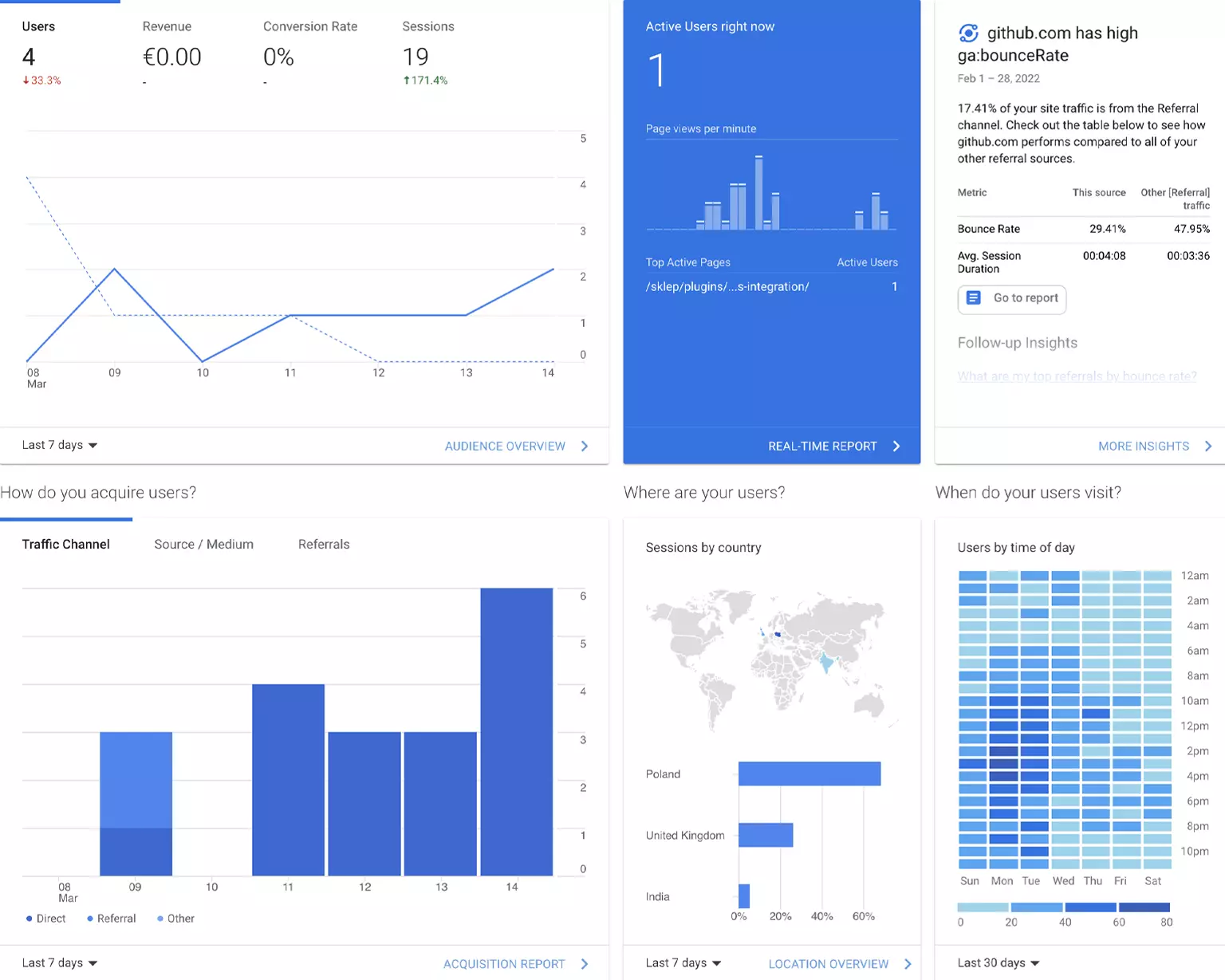Open Last 7 days dropdown in Sessions by country panel
Image resolution: width=1225 pixels, height=980 pixels.
tap(682, 962)
